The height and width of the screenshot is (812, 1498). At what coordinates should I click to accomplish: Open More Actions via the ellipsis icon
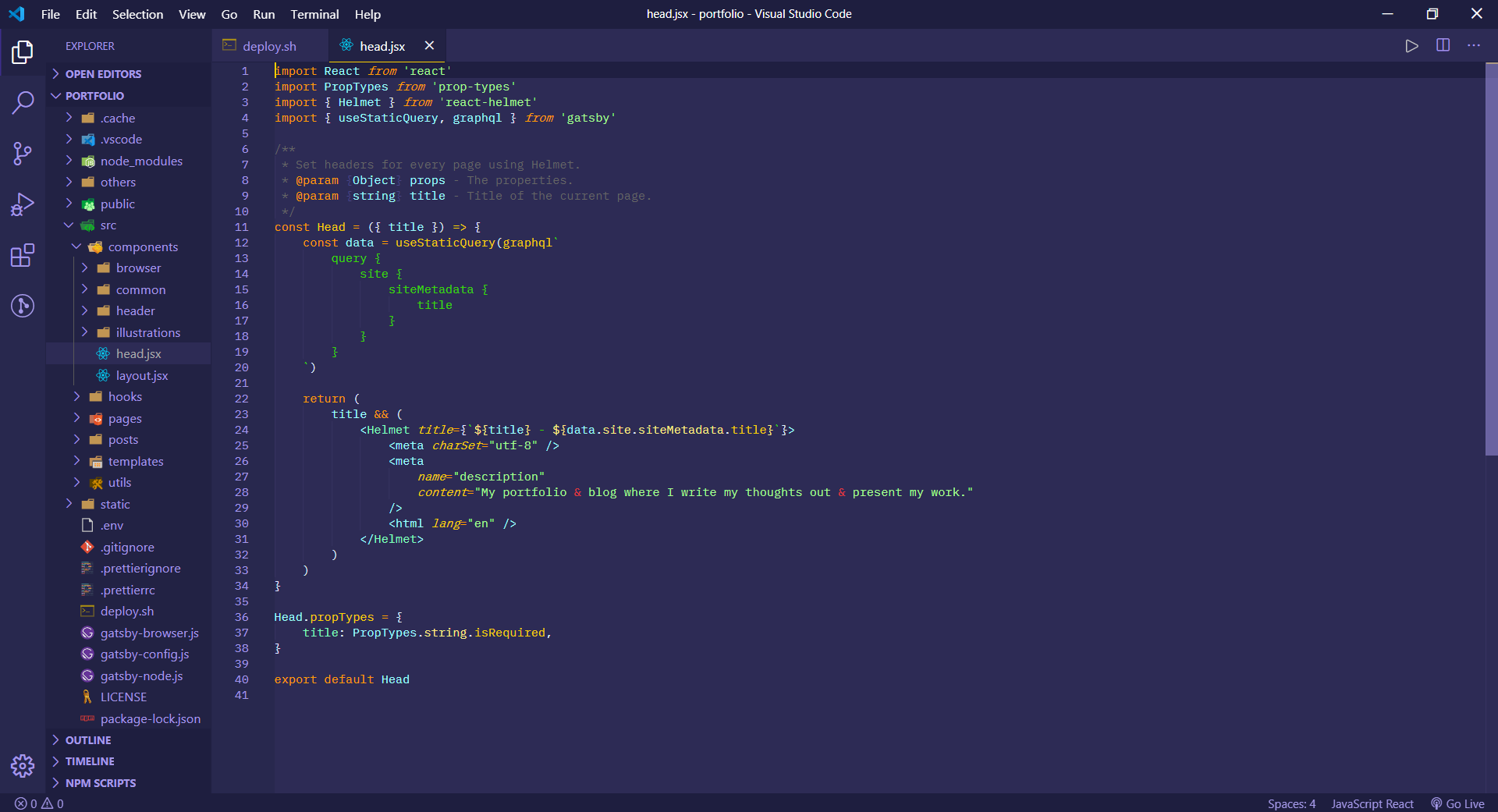(x=1475, y=45)
